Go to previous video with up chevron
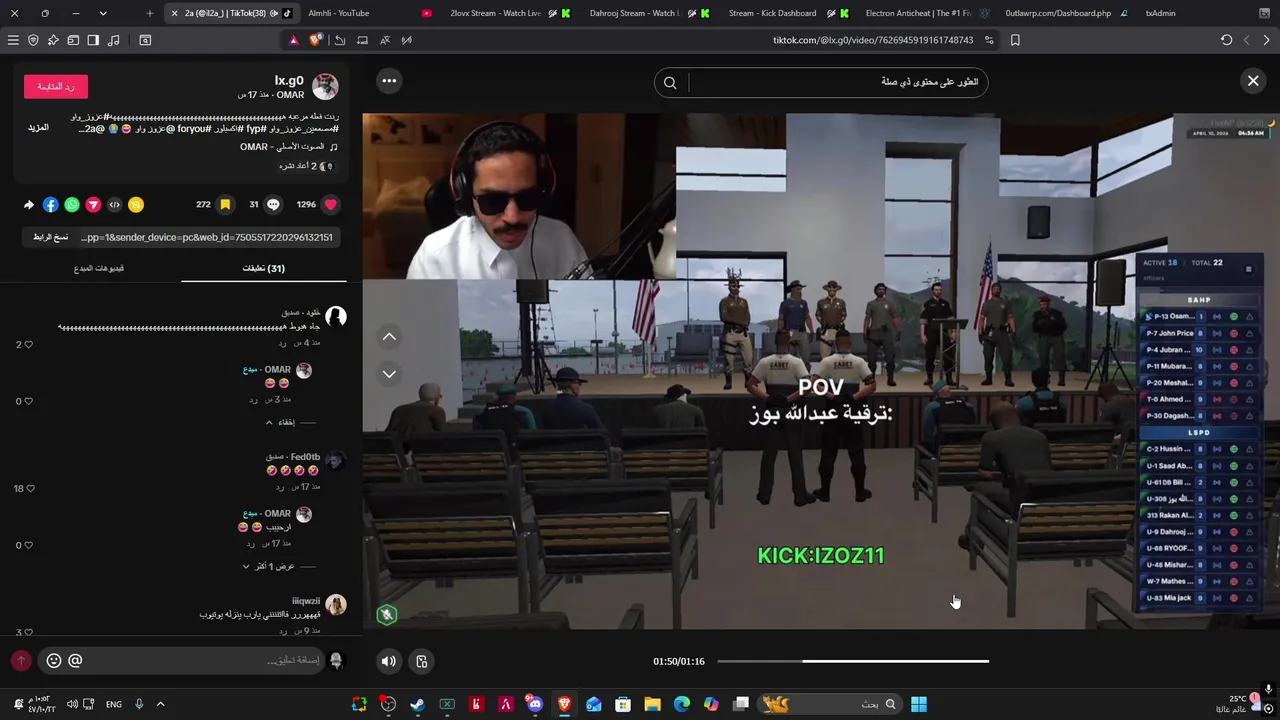Screen dimensions: 1280x720 389,337
